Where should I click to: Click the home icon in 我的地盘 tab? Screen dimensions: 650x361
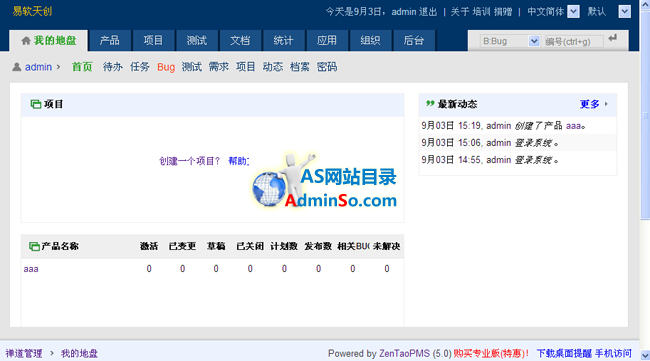26,40
